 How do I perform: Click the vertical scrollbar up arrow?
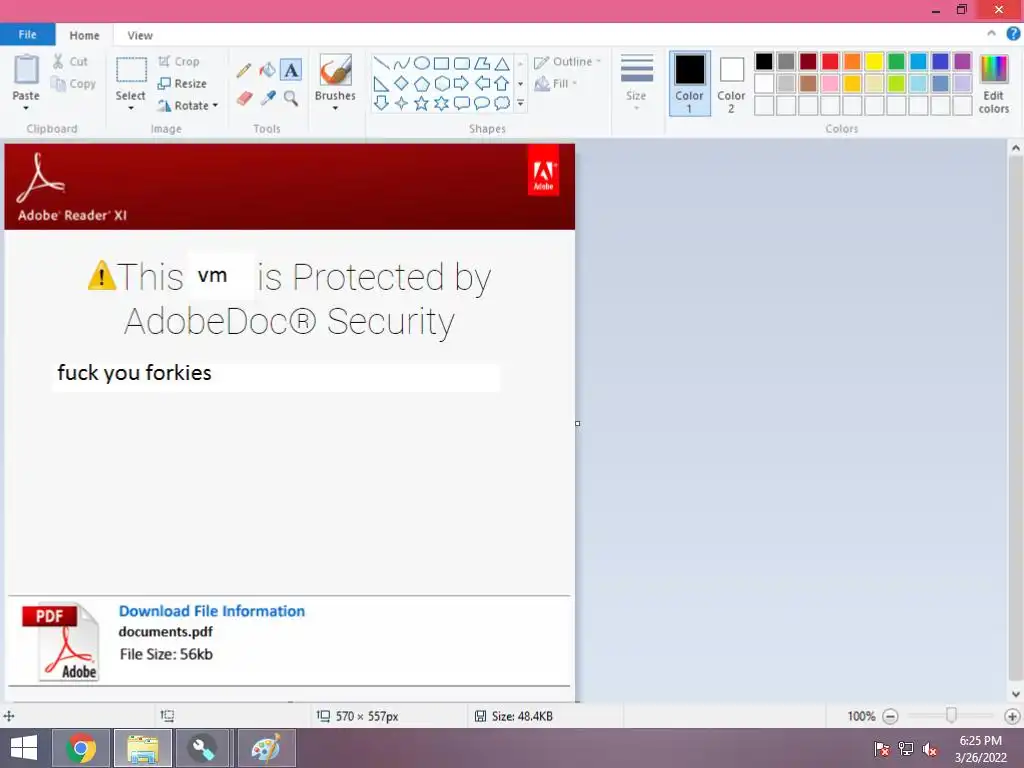1016,148
